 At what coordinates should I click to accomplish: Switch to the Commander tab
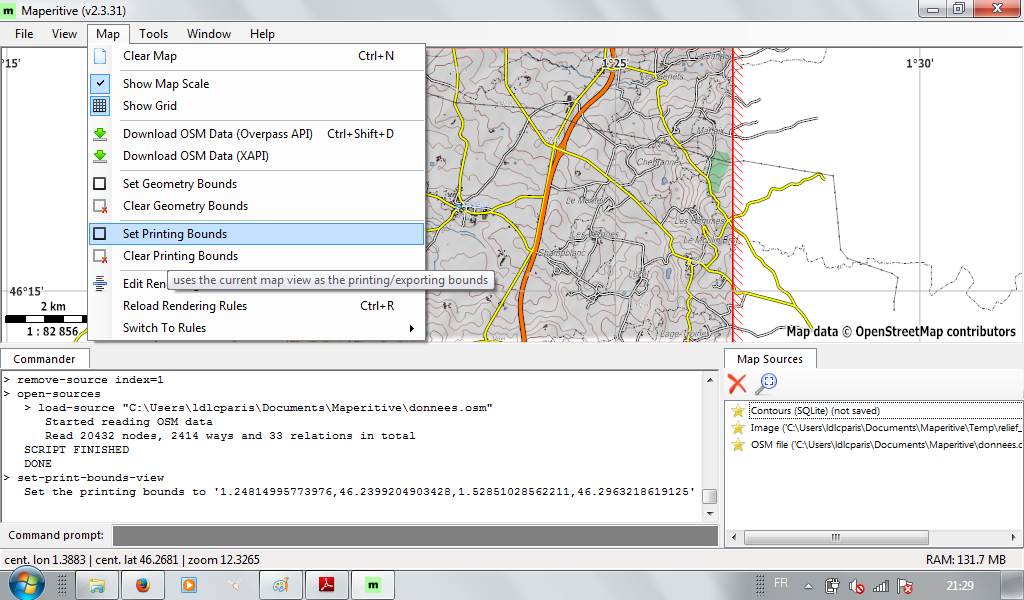(x=44, y=359)
